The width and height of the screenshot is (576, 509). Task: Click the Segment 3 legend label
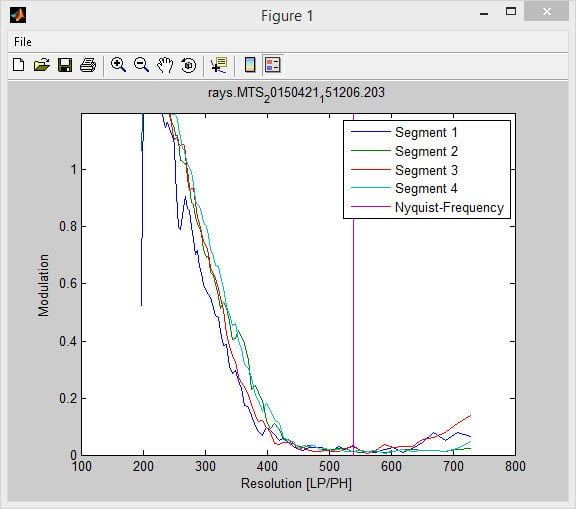426,170
